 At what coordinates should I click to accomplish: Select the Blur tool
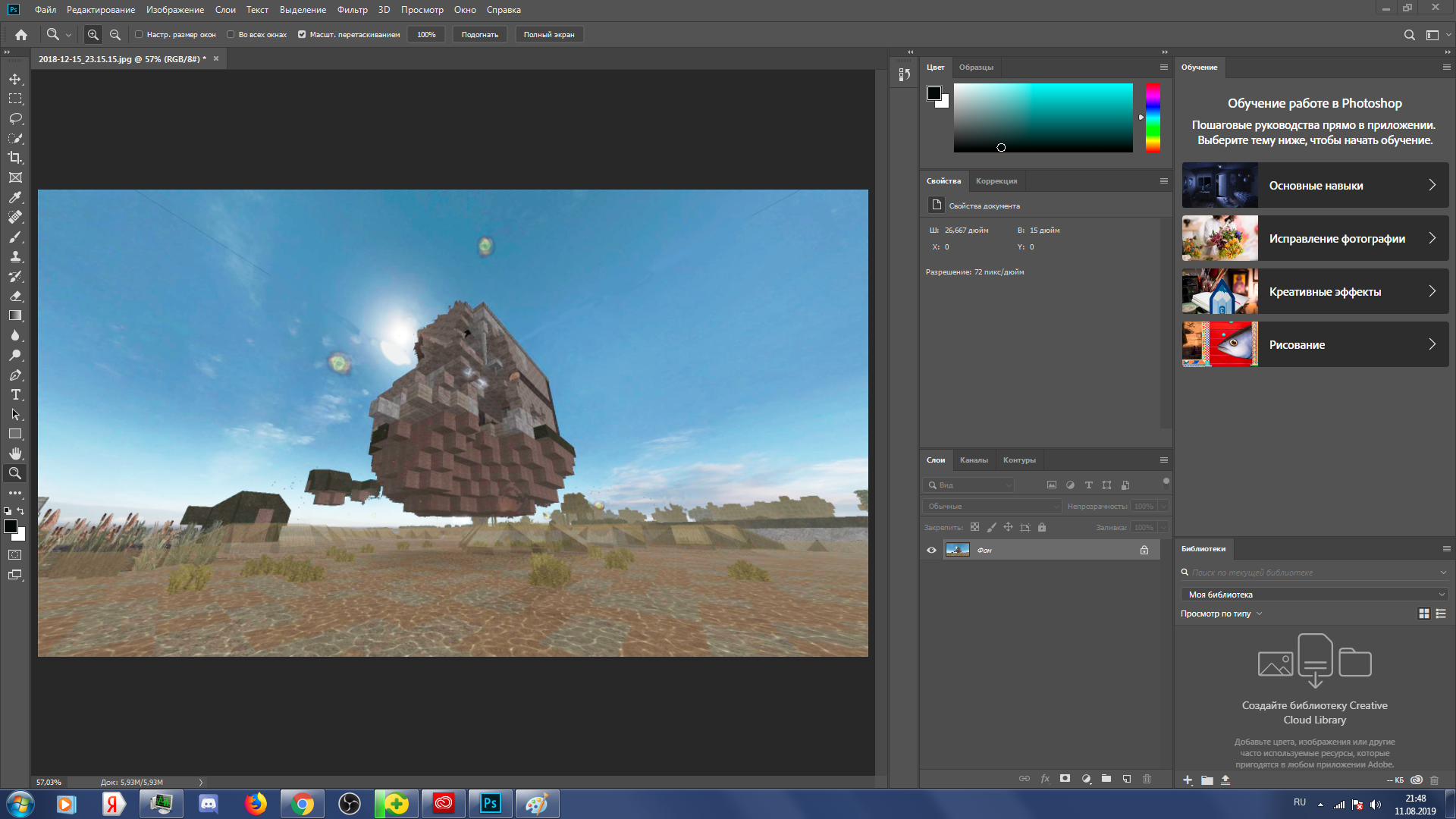tap(15, 335)
